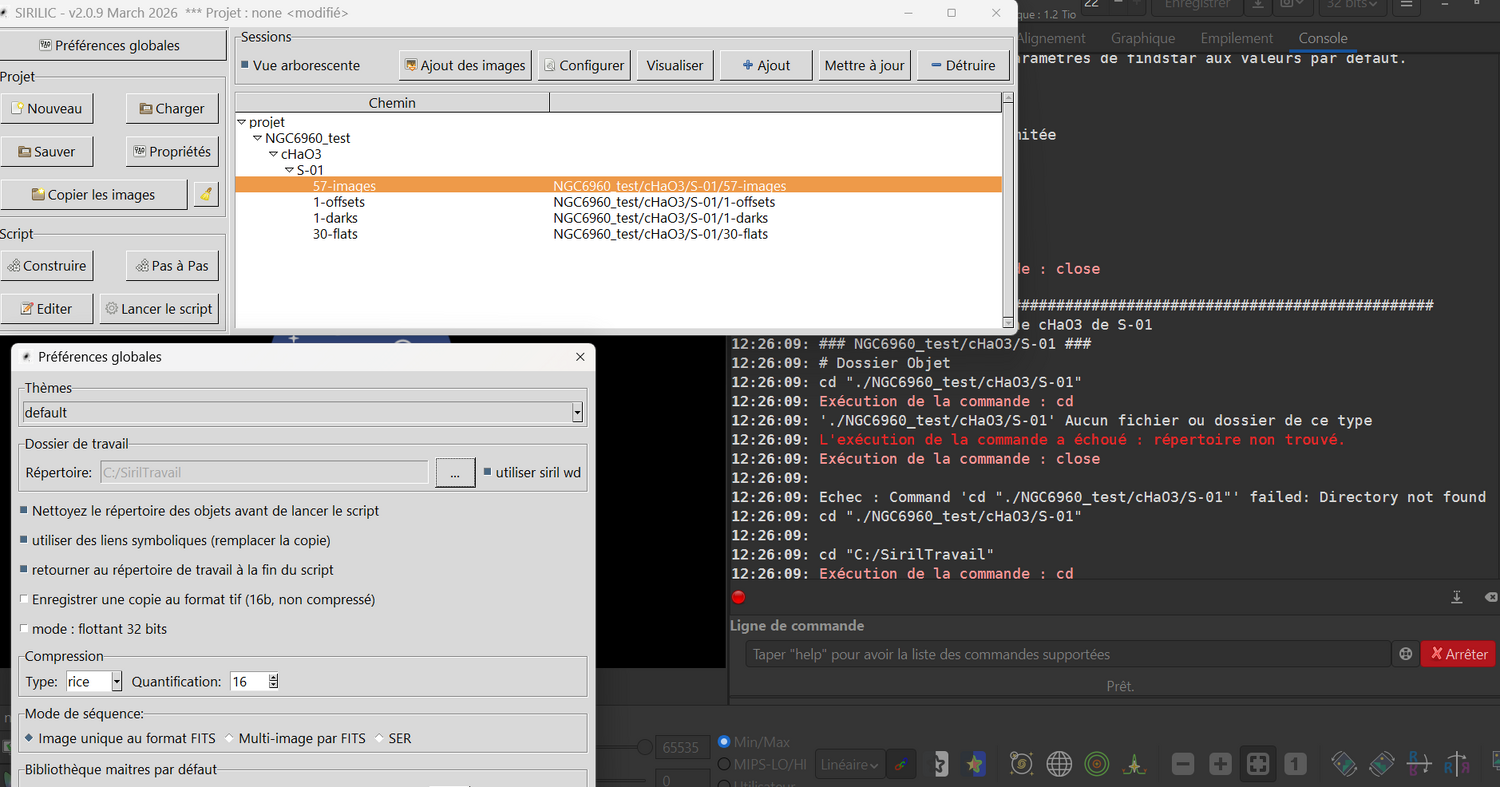This screenshot has width=1500, height=787.
Task: Create a new project with Nouveau
Action: tap(47, 108)
